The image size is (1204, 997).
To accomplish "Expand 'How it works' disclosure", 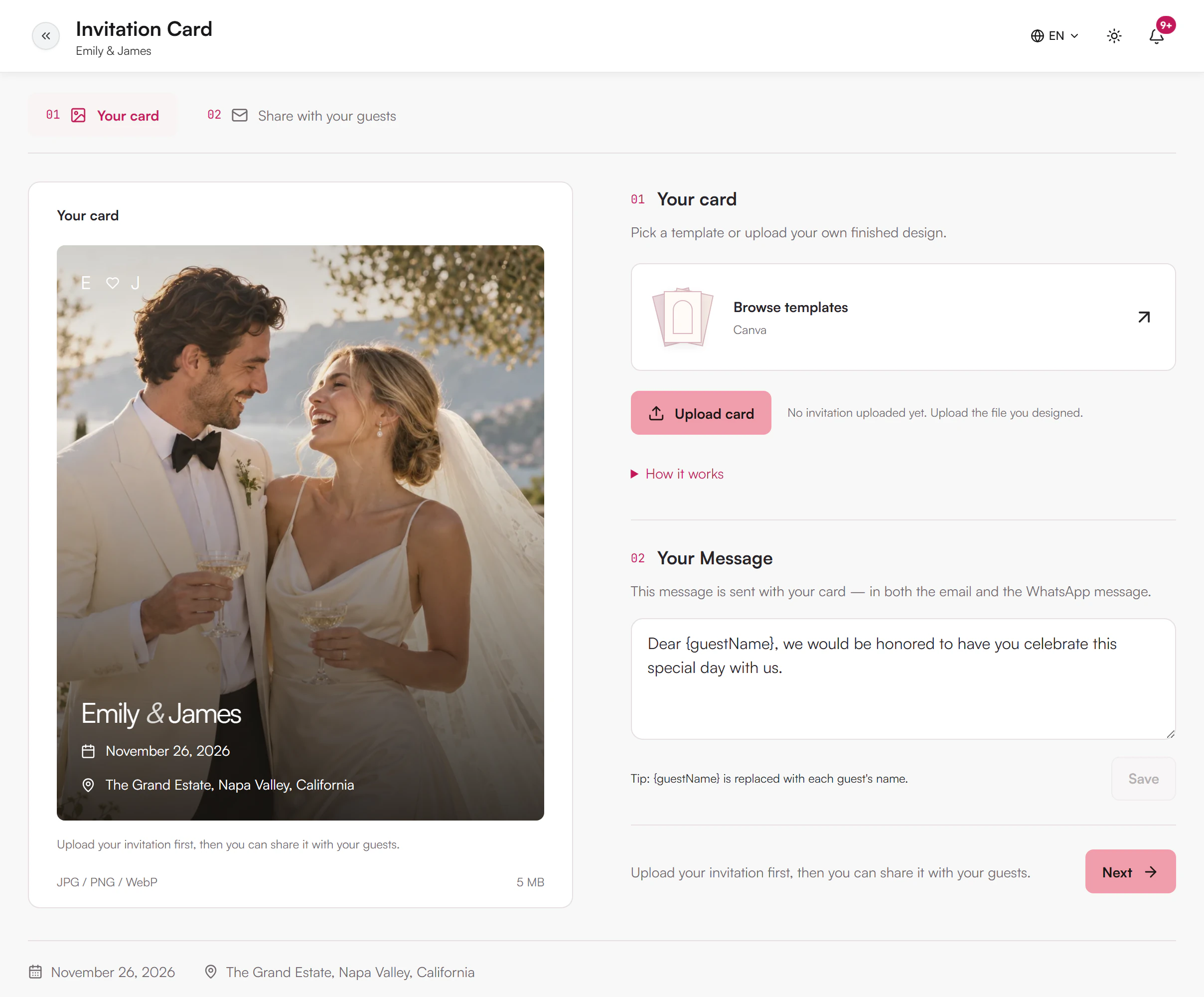I will (x=677, y=474).
